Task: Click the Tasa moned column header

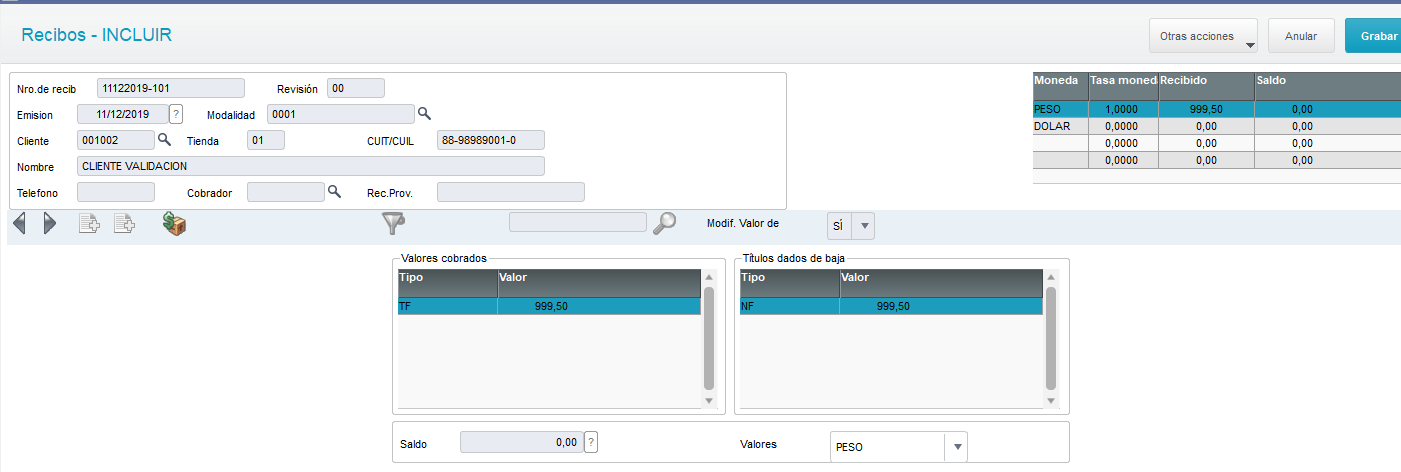Action: [x=1124, y=86]
